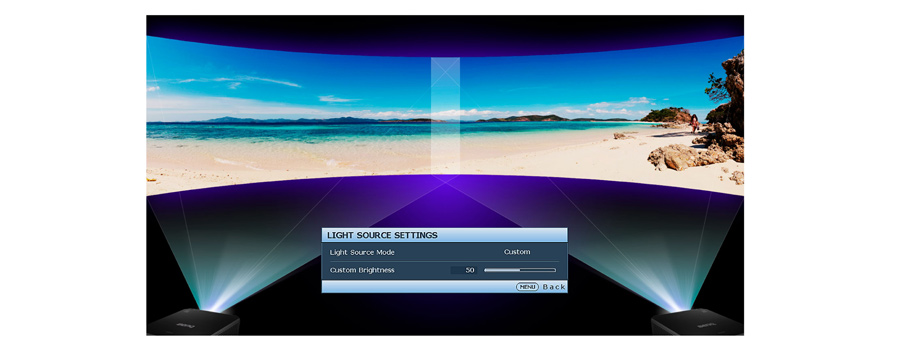Image resolution: width=900 pixels, height=360 pixels.
Task: Open the Custom mode value selector
Action: [x=517, y=251]
